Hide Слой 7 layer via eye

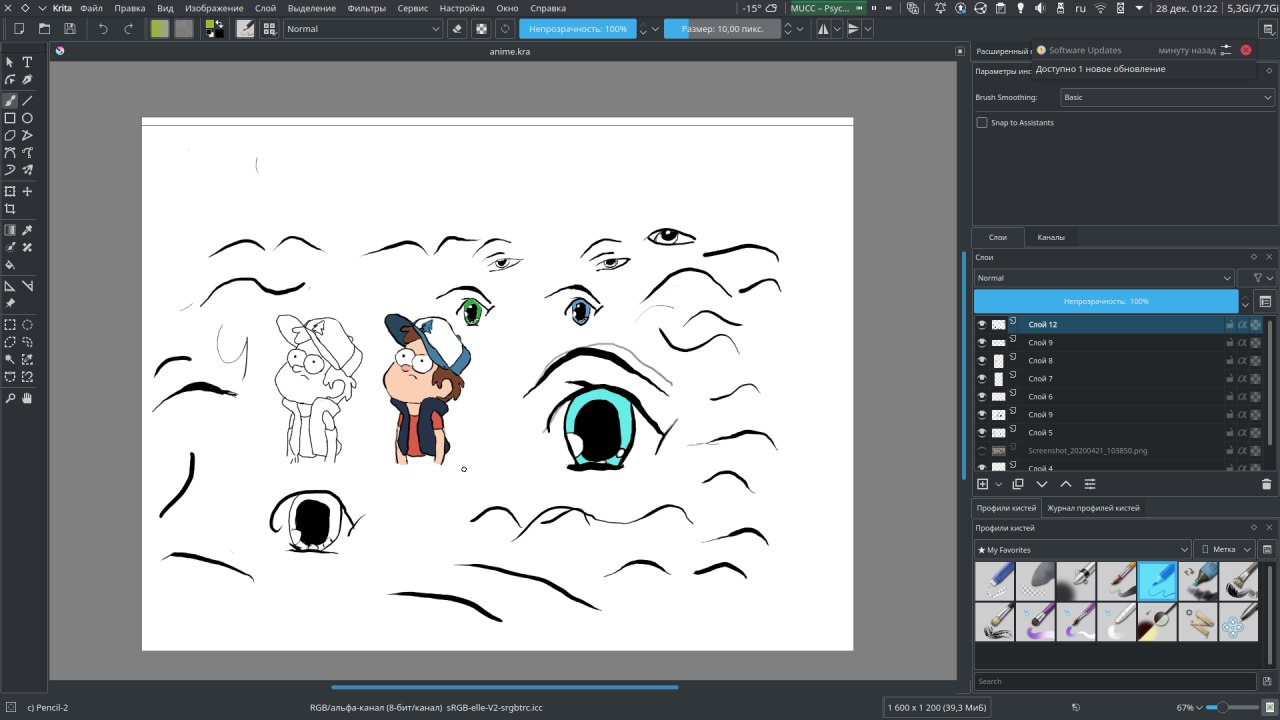982,379
